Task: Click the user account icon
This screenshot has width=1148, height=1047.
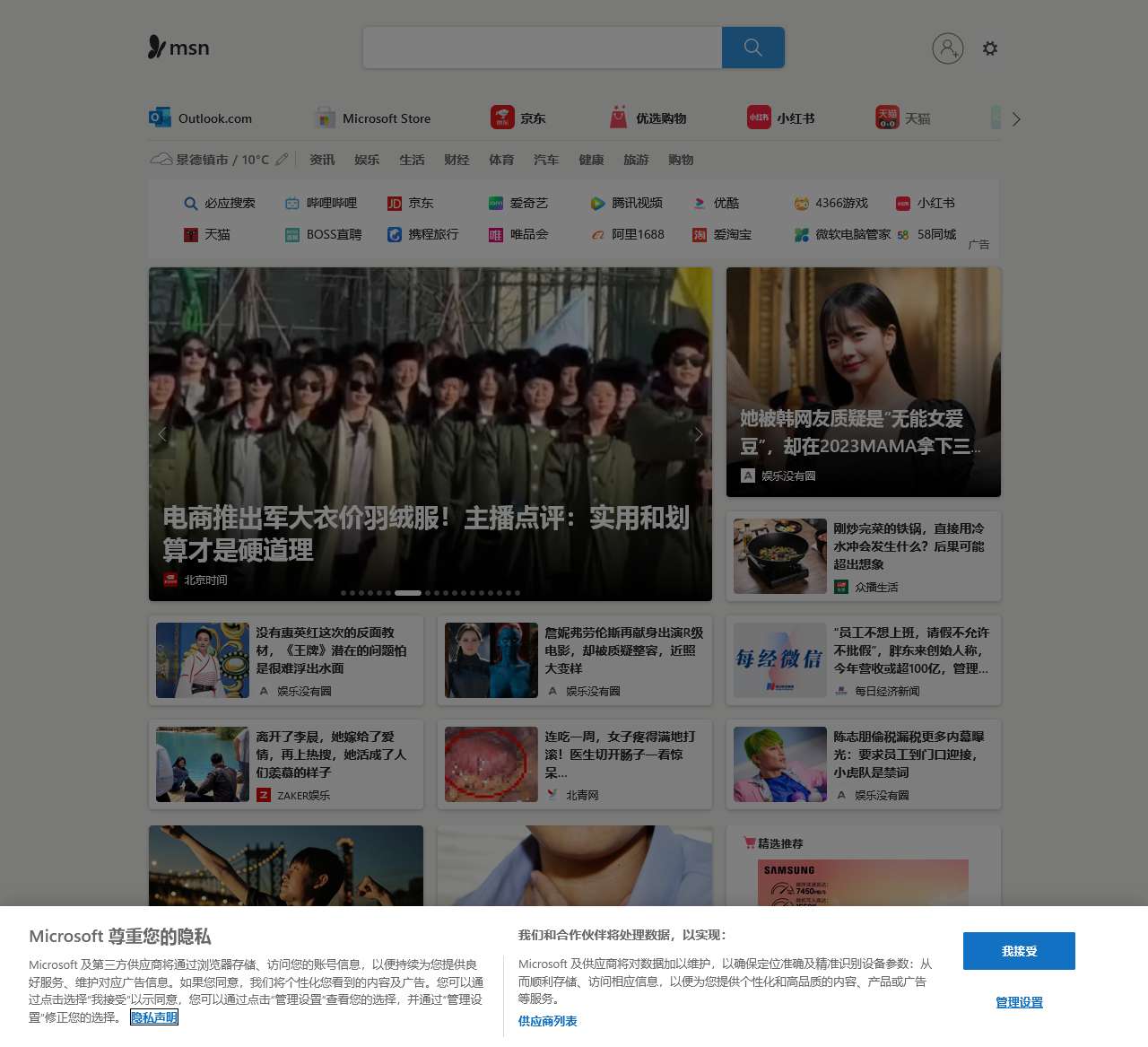Action: (949, 48)
